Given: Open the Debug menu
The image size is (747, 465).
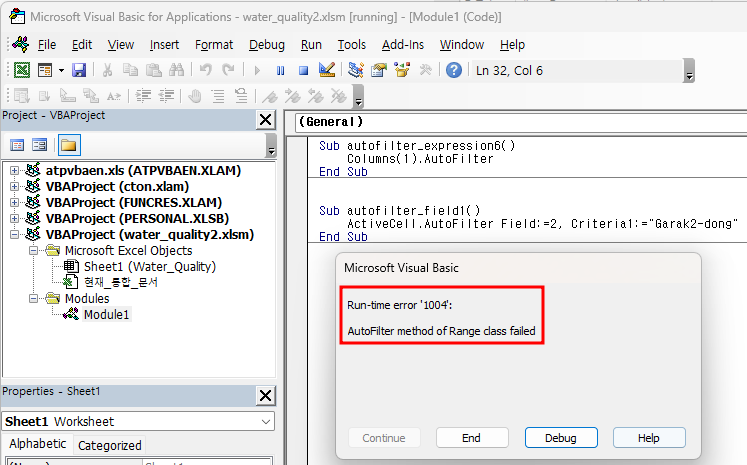Looking at the screenshot, I should [x=267, y=45].
